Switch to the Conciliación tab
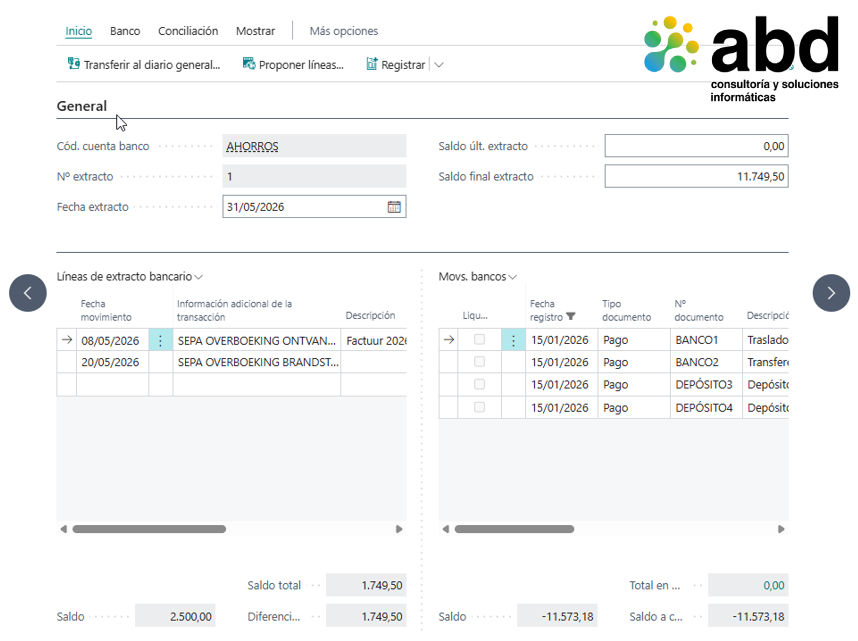 pos(188,31)
